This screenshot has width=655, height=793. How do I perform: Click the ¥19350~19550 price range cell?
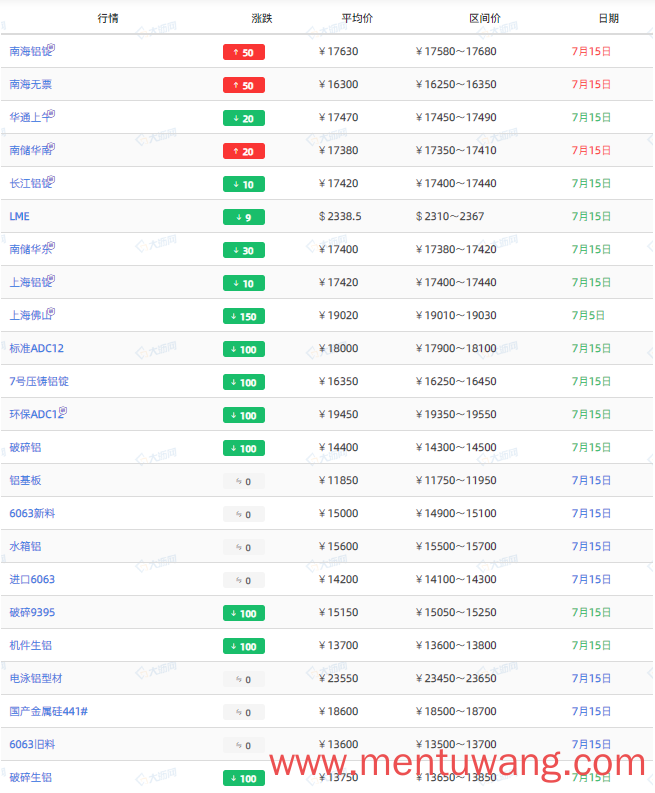(456, 414)
